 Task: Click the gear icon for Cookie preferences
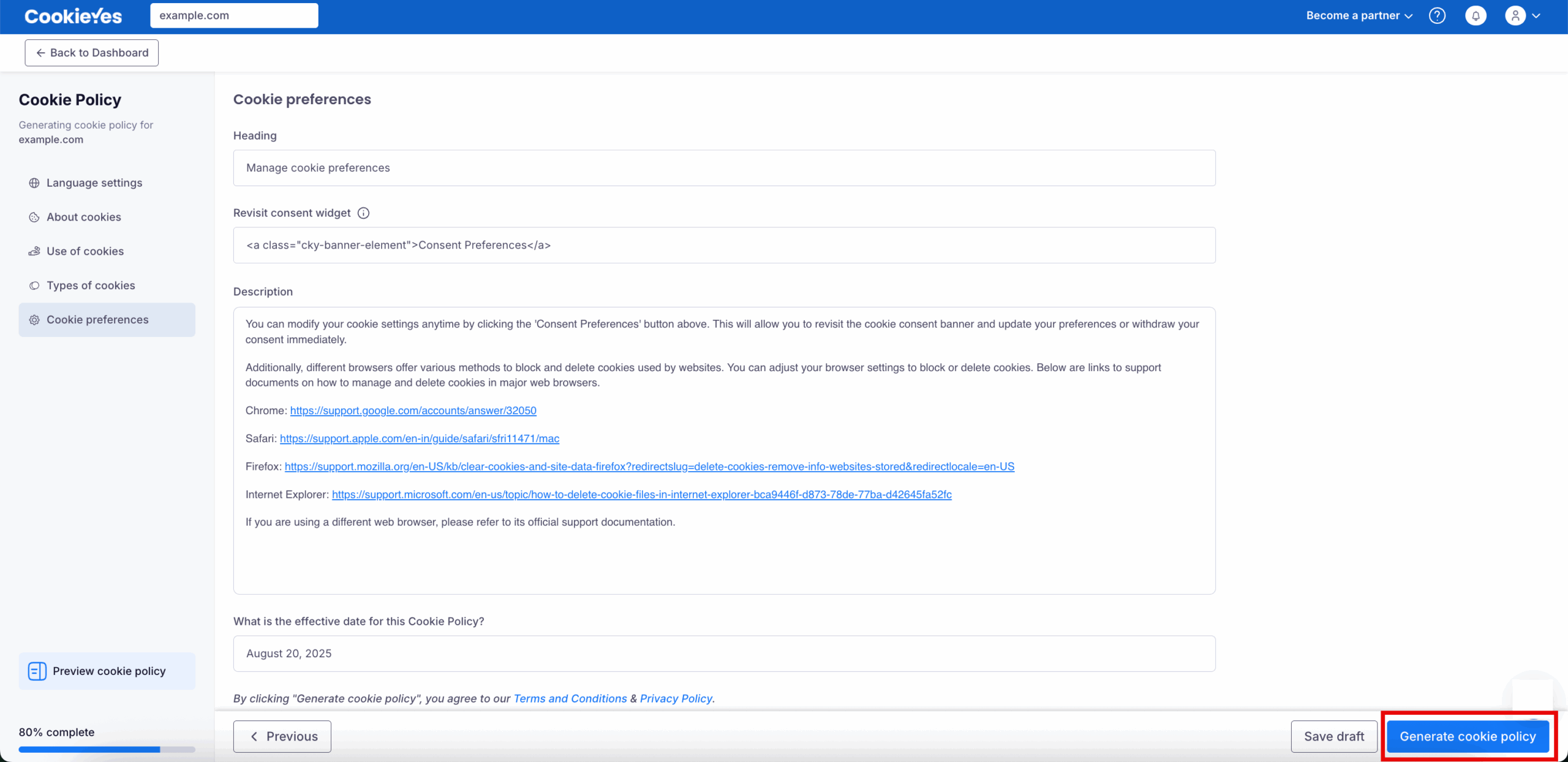click(34, 320)
